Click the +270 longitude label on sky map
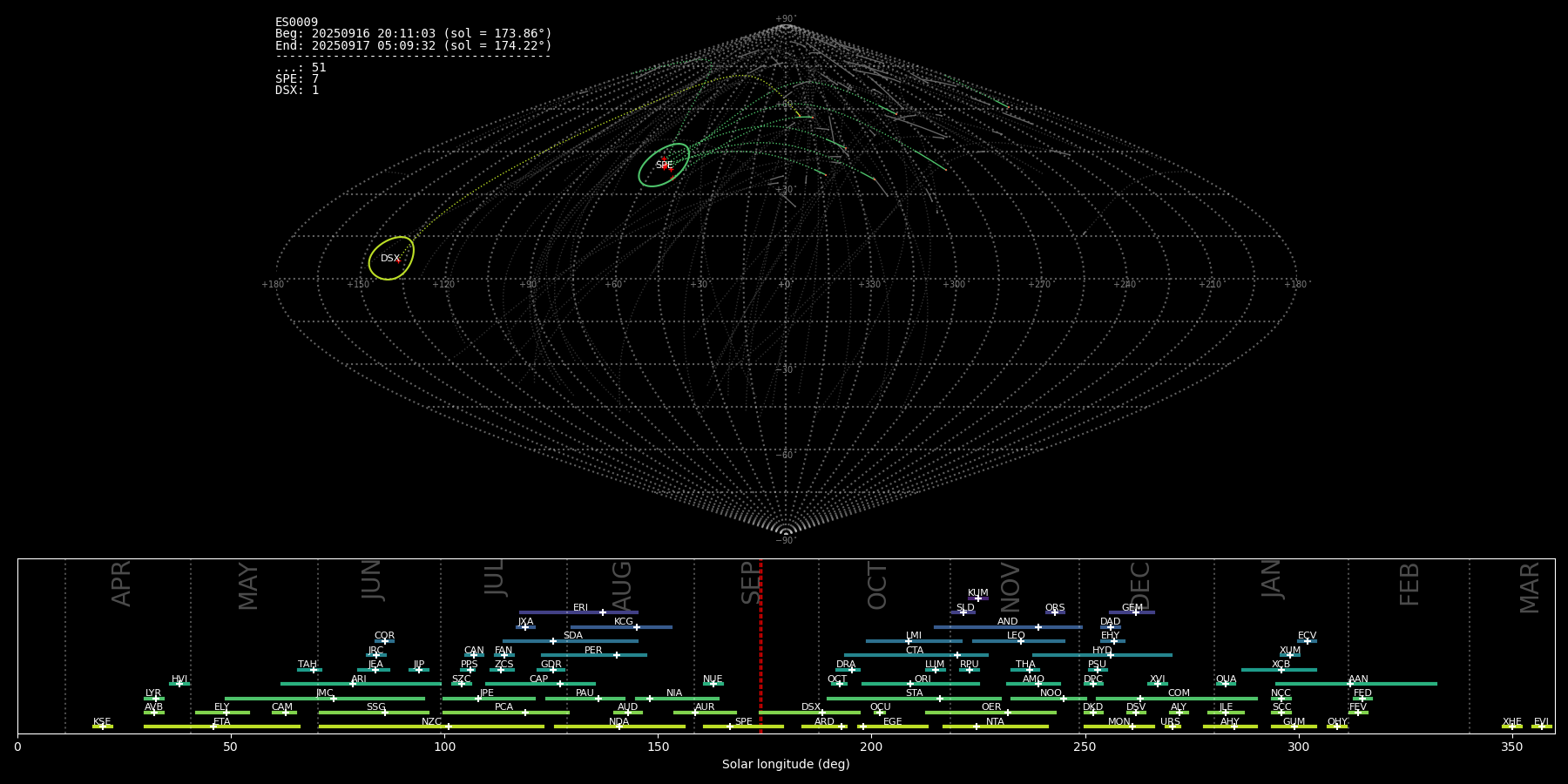1568x784 pixels. (x=1039, y=285)
